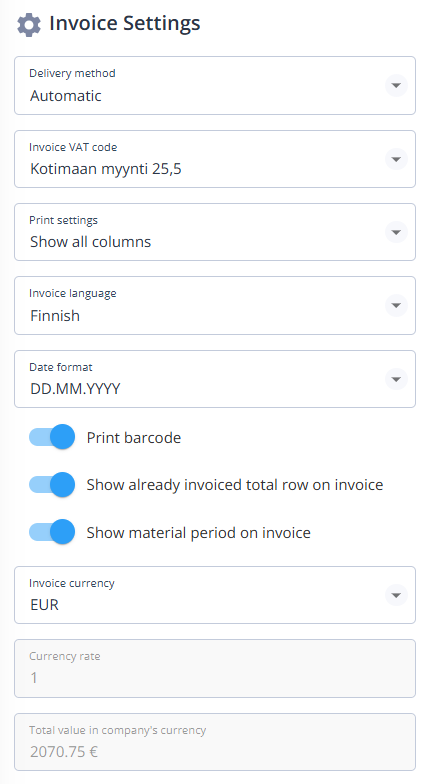Disable the Print barcode toggle
This screenshot has height=784, width=424.
pos(52,437)
